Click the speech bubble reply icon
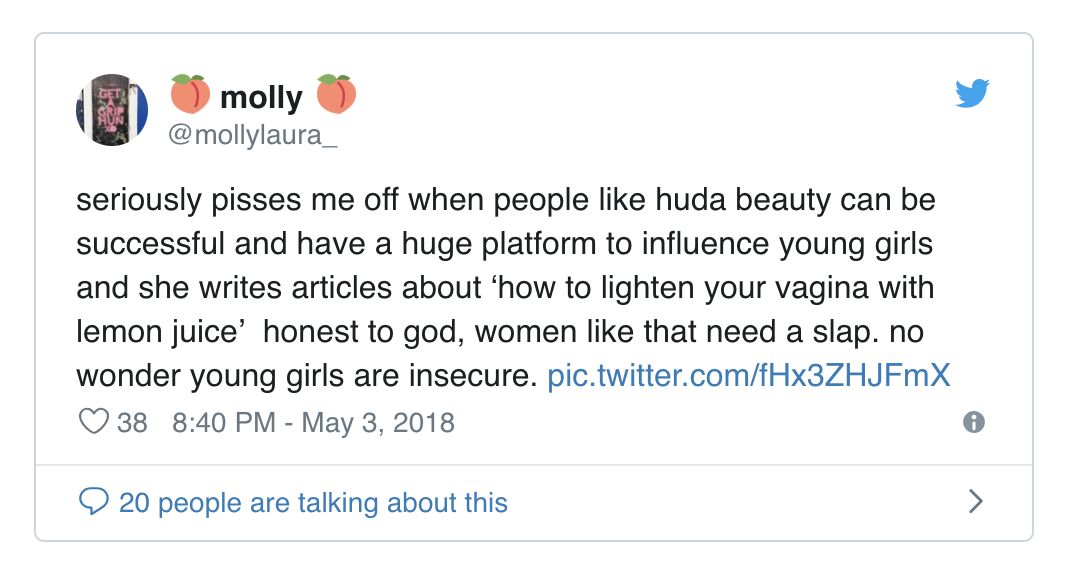The image size is (1068, 570). pos(93,501)
